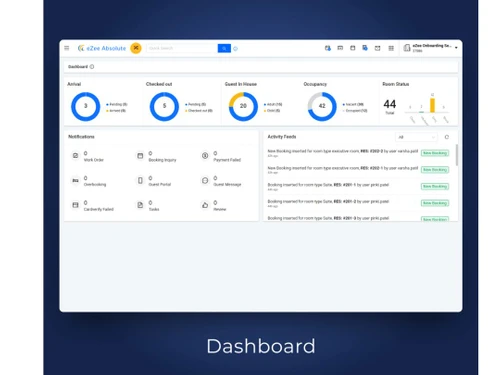Click the Tasks notification icon
This screenshot has height=375, width=500.
[140, 205]
